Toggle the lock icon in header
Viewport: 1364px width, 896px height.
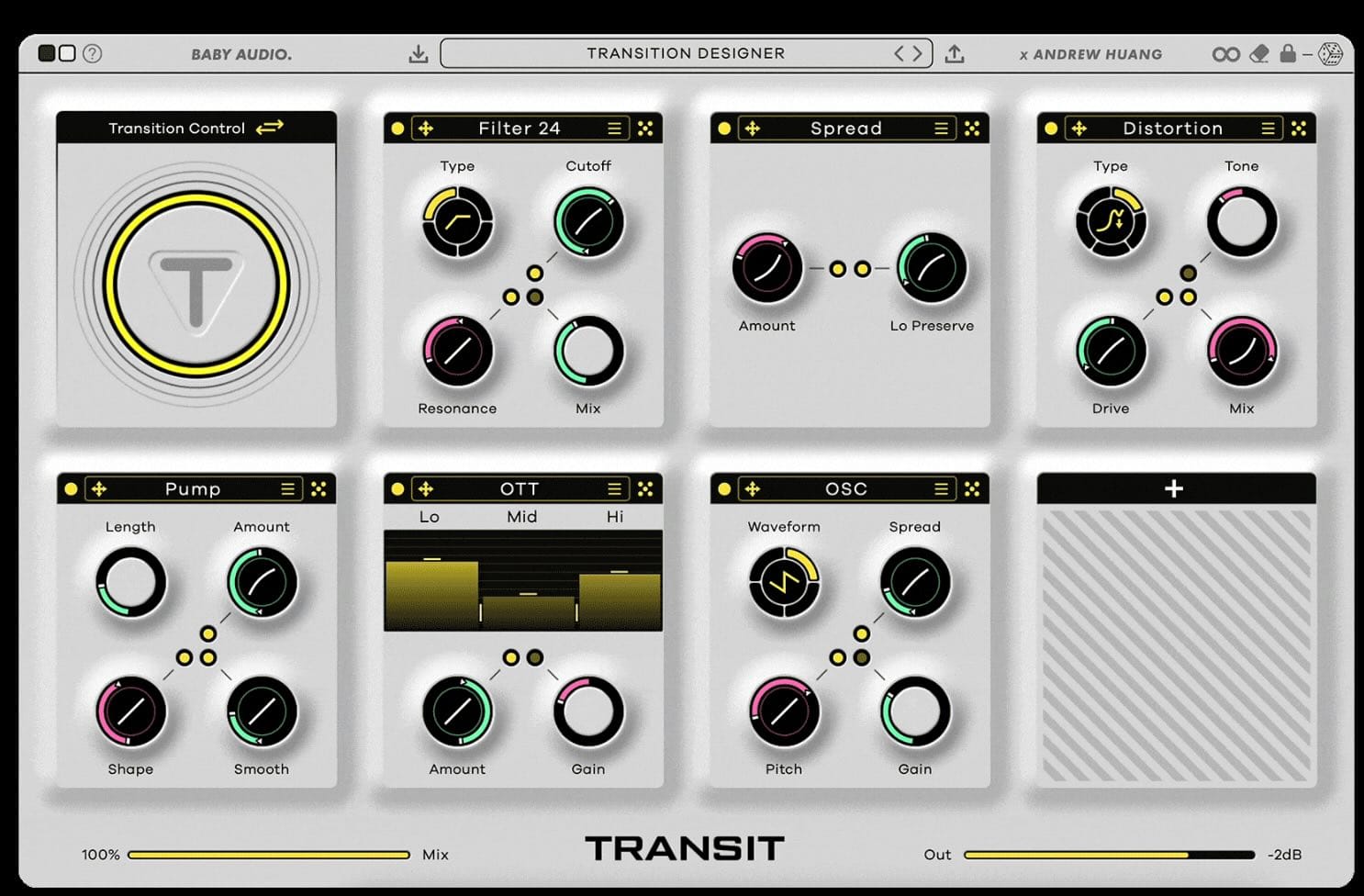coord(1288,53)
